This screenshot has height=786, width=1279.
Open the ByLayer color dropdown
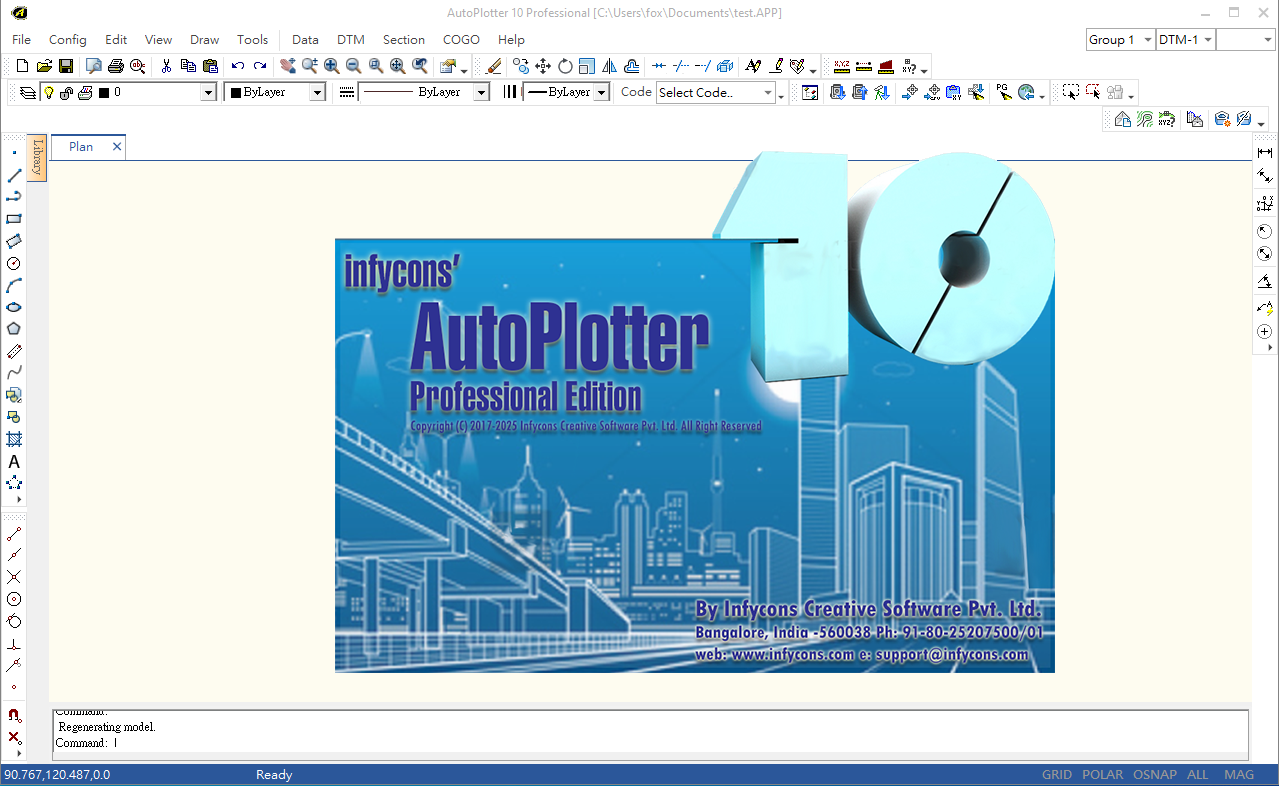click(317, 92)
